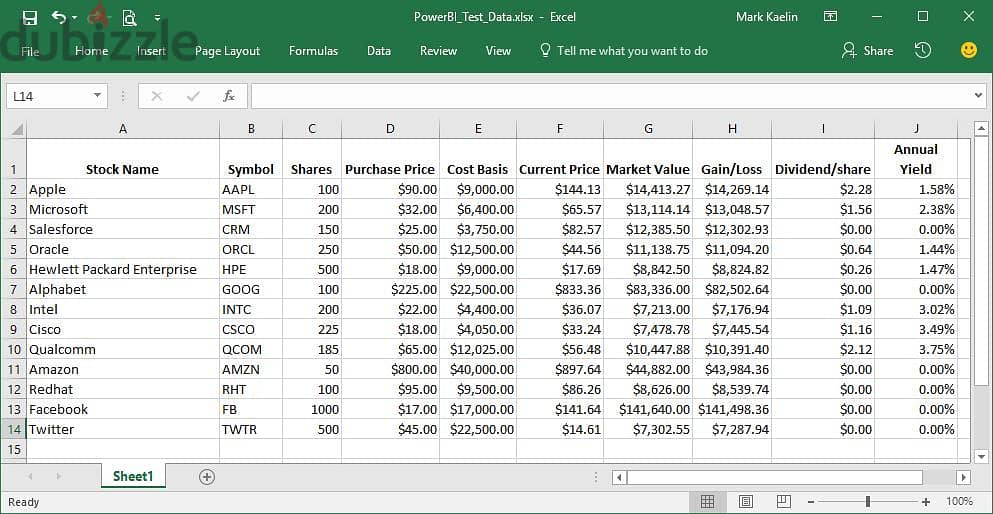Open the File menu
The image size is (993, 514).
[x=30, y=51]
